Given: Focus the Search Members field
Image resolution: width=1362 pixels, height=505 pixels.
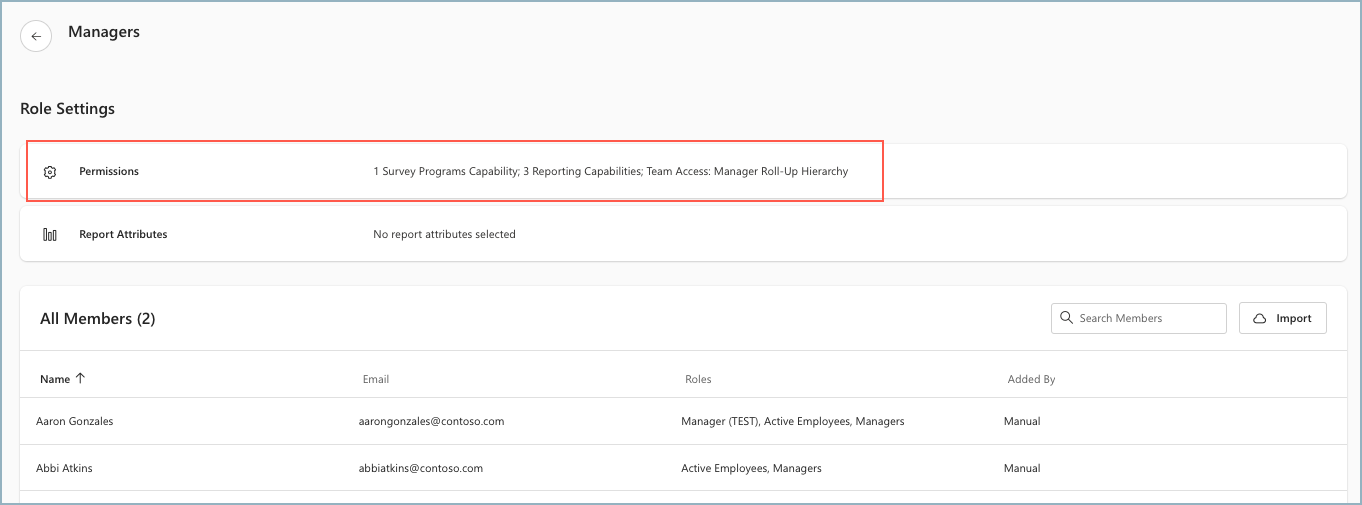Looking at the screenshot, I should (1139, 318).
